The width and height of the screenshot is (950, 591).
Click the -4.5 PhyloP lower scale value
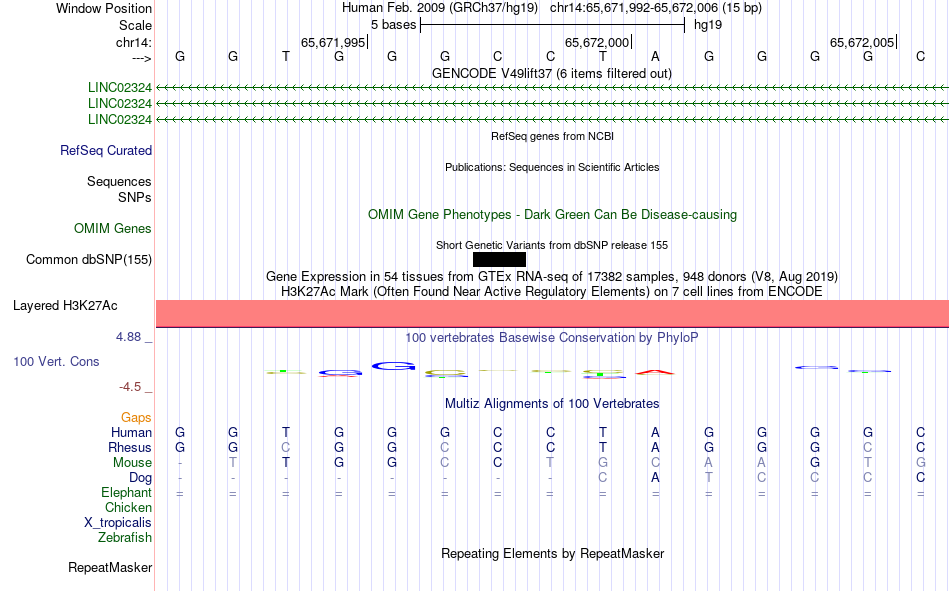pyautogui.click(x=130, y=387)
